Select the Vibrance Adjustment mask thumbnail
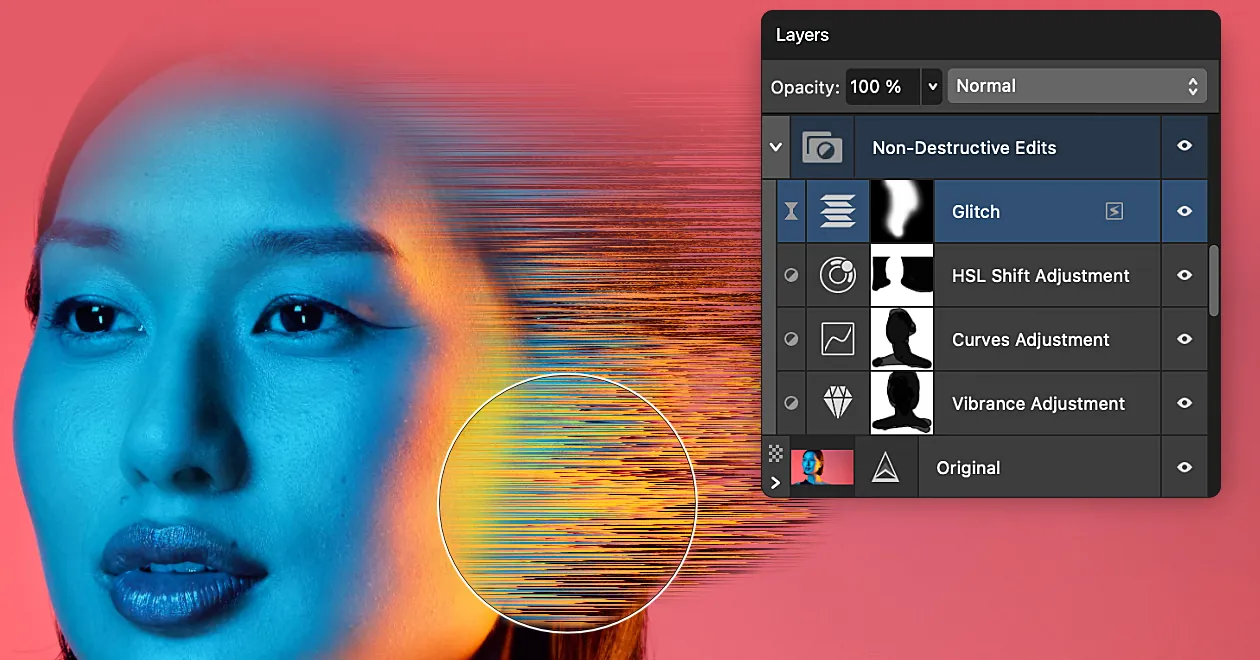 pos(902,403)
